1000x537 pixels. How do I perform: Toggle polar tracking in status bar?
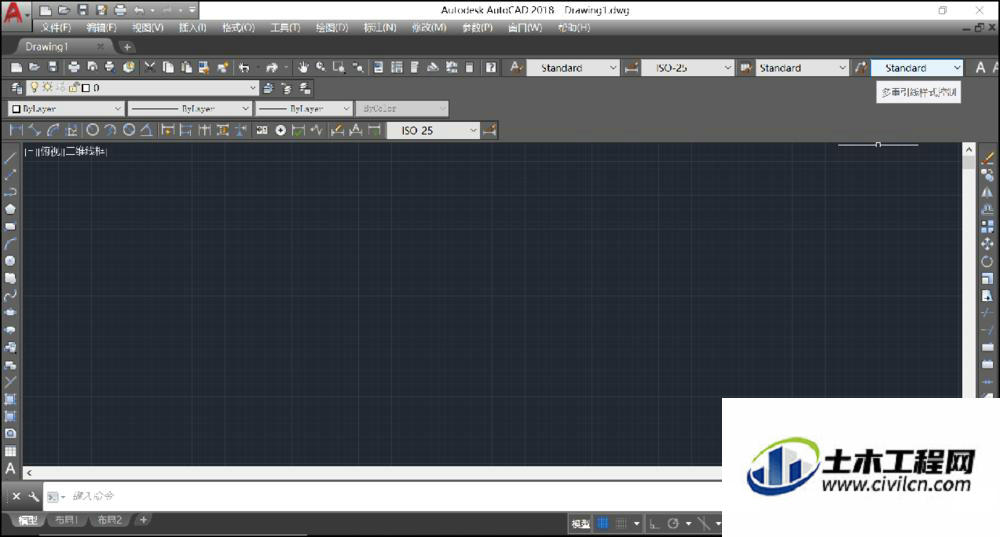point(673,524)
